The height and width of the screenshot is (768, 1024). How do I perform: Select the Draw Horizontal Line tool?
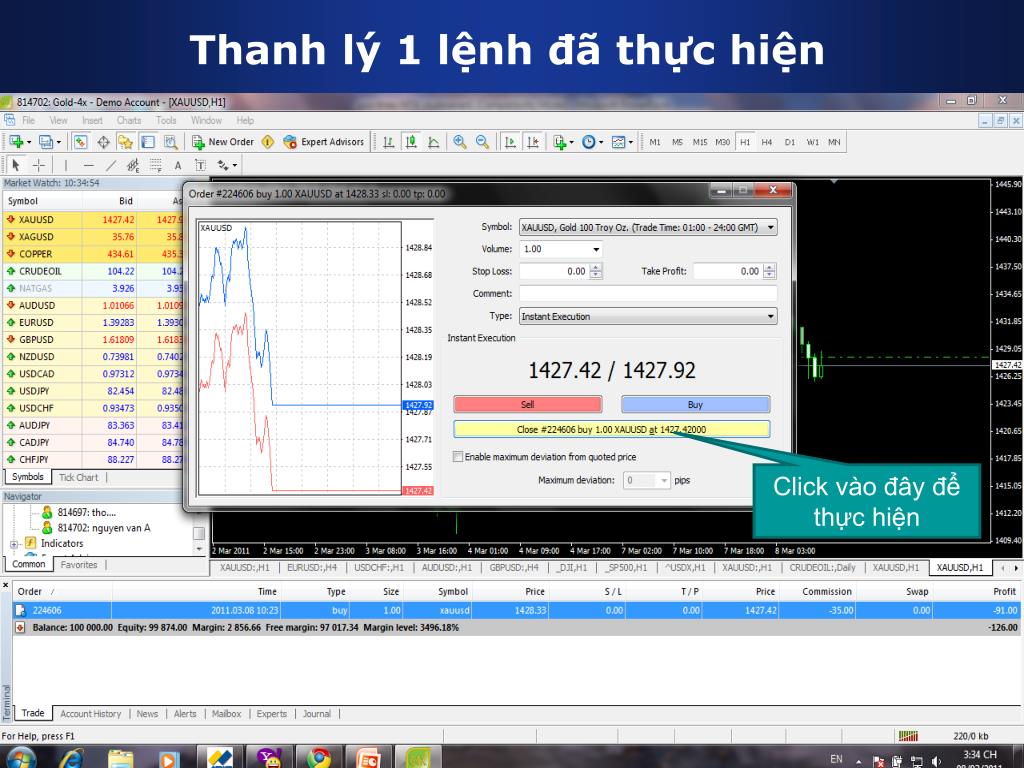(x=89, y=165)
